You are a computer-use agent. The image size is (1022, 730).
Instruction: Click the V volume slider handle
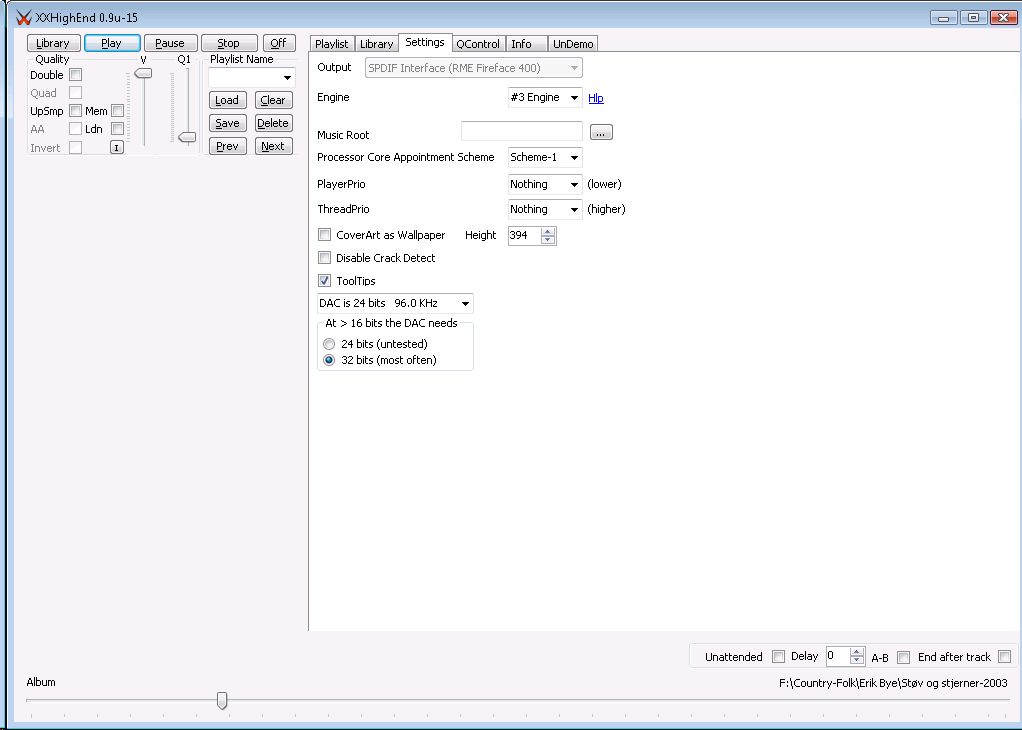[143, 73]
